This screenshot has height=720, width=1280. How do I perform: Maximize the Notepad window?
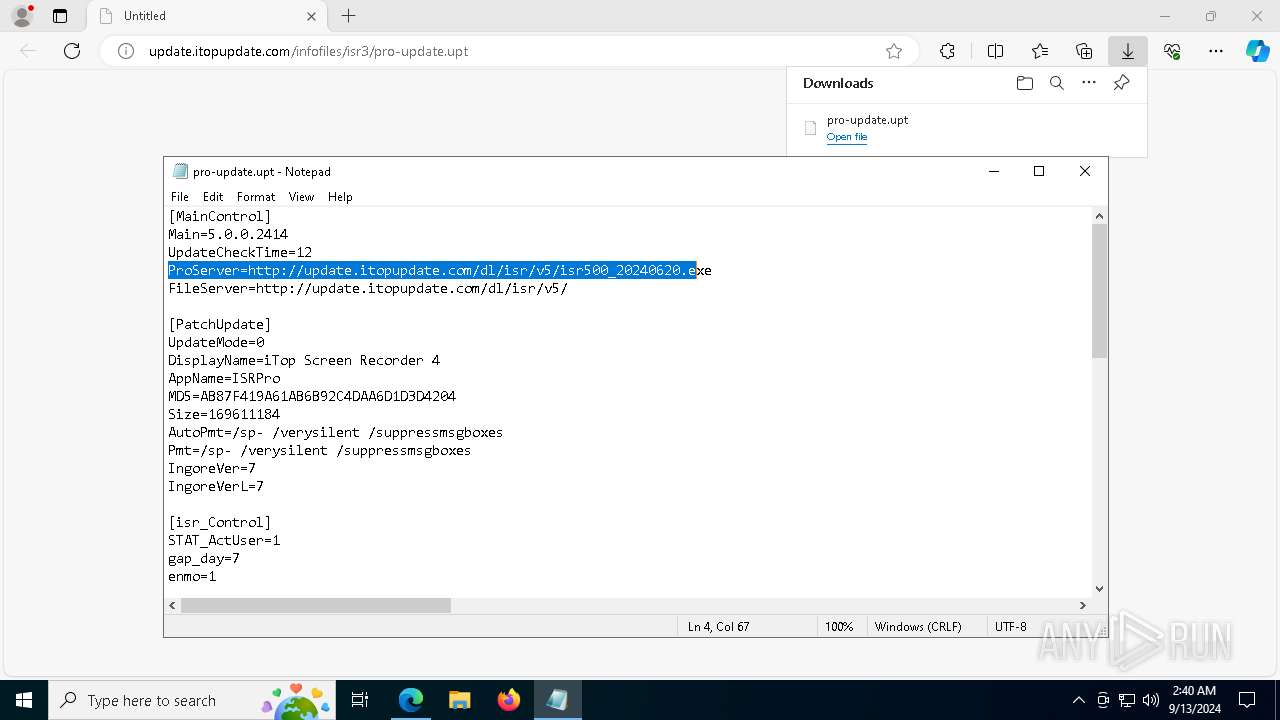tap(1039, 171)
